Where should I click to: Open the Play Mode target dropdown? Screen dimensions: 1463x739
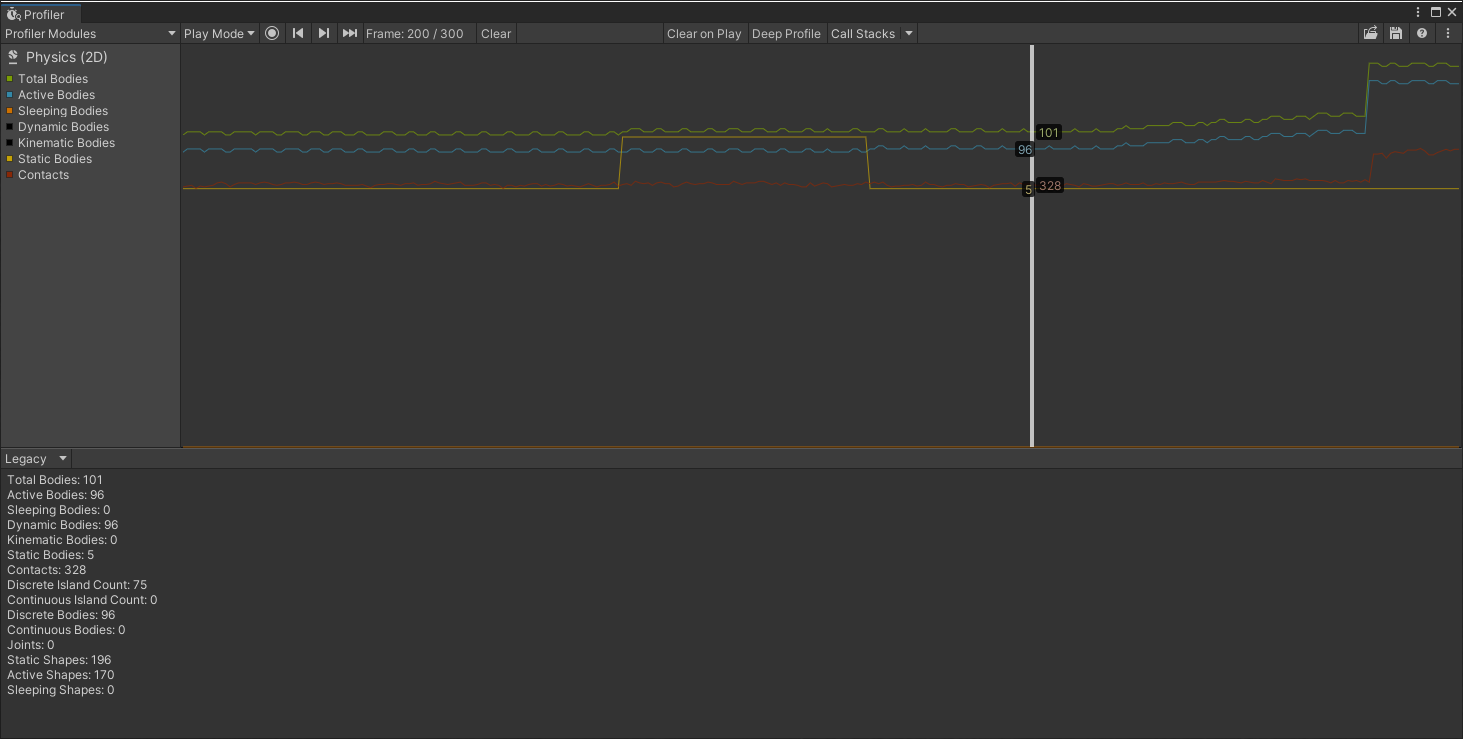218,33
